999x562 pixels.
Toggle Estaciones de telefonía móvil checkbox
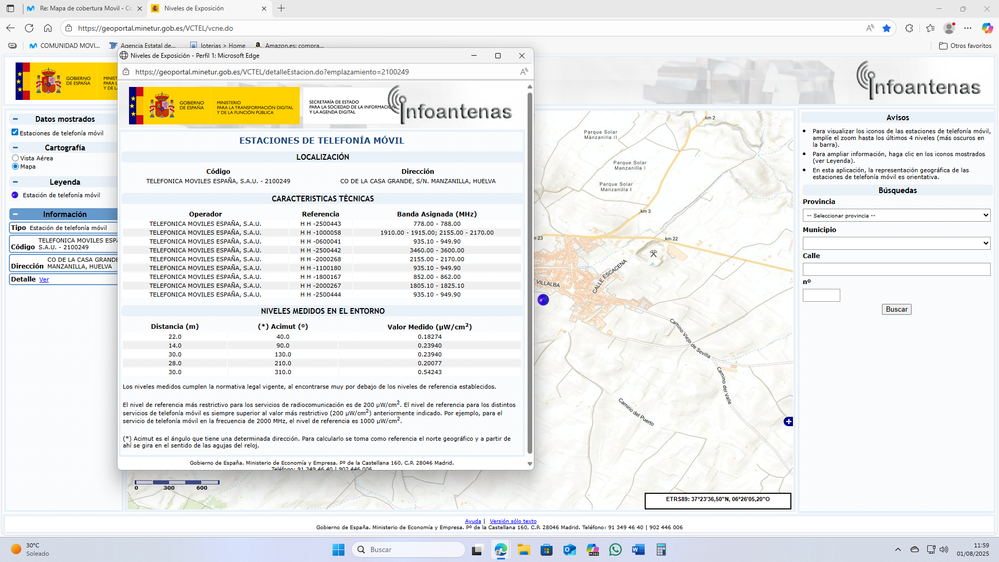pos(15,133)
